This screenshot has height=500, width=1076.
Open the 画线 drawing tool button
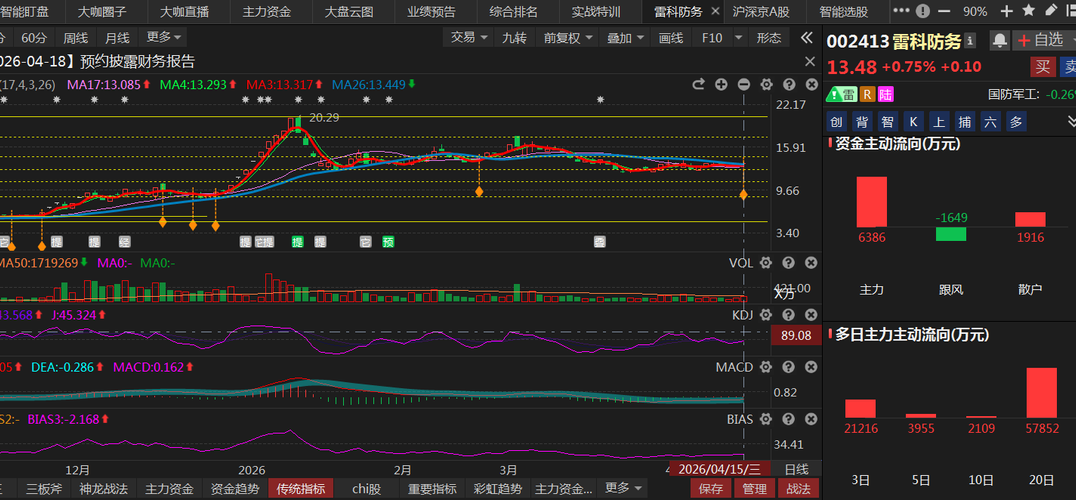tap(671, 38)
